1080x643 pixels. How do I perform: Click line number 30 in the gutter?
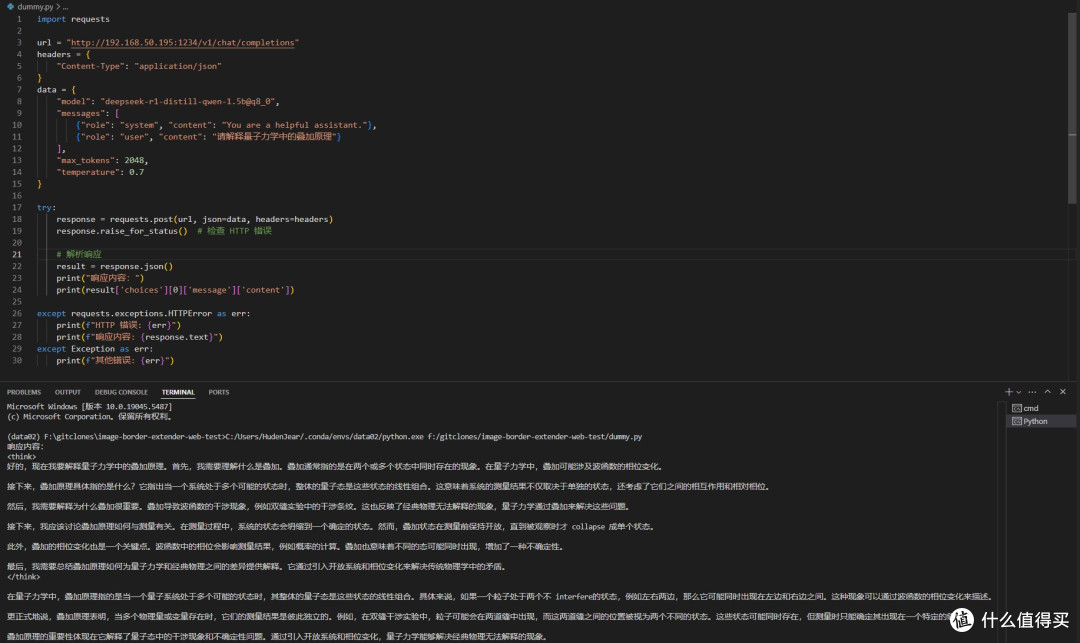[x=17, y=361]
